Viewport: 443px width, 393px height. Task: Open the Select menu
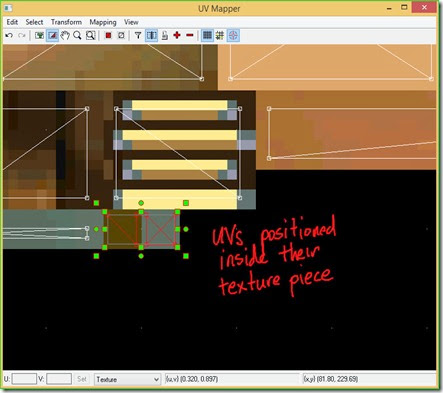tap(34, 22)
